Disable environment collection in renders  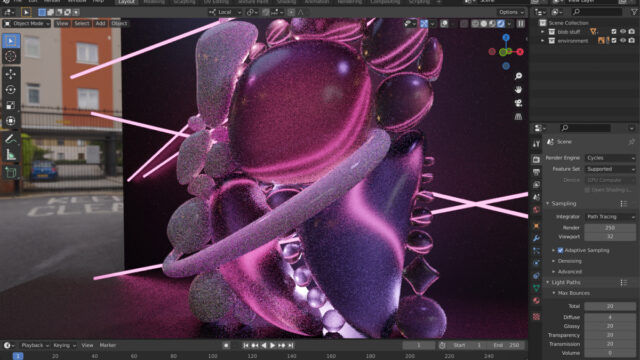[x=632, y=40]
